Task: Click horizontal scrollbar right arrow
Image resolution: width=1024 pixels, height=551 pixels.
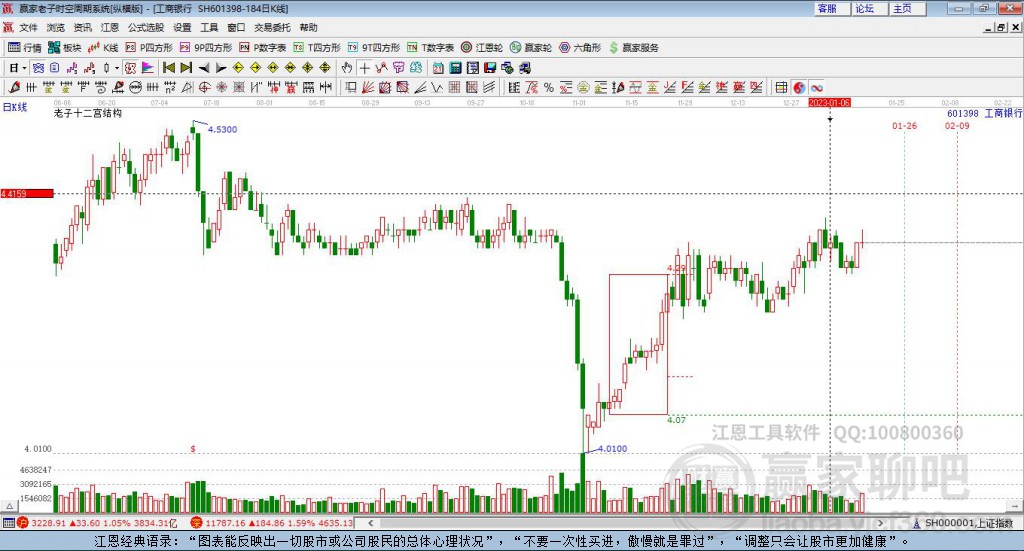Action: click(880, 523)
